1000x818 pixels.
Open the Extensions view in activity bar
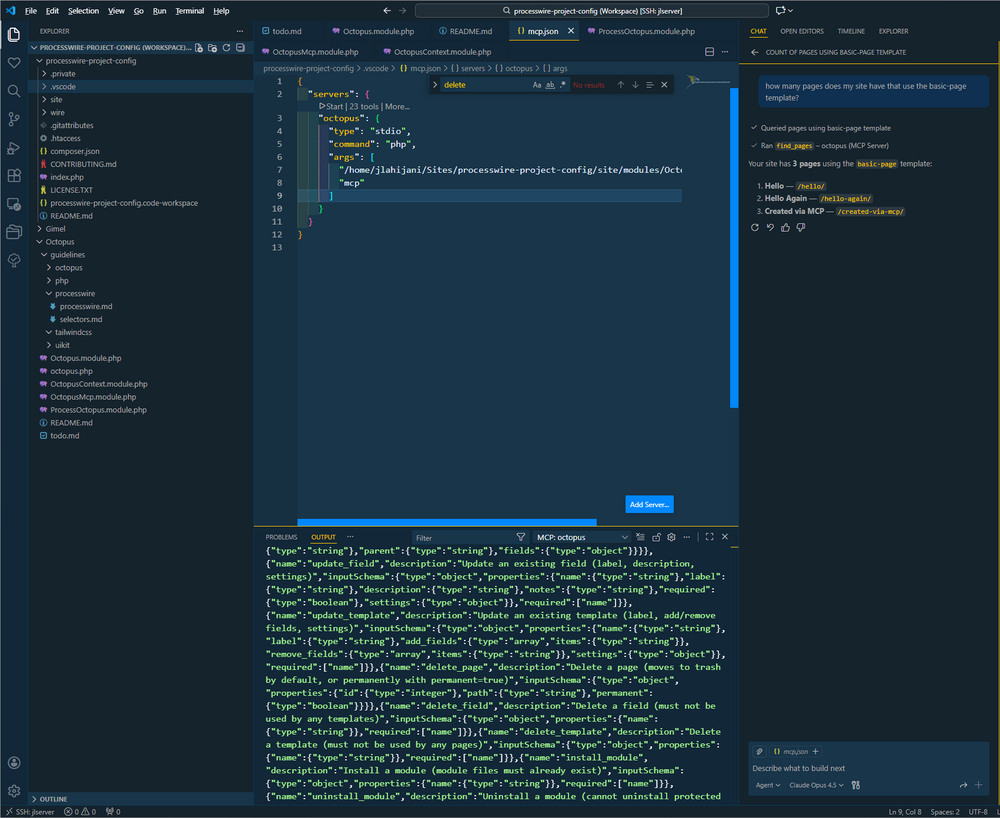pyautogui.click(x=14, y=175)
